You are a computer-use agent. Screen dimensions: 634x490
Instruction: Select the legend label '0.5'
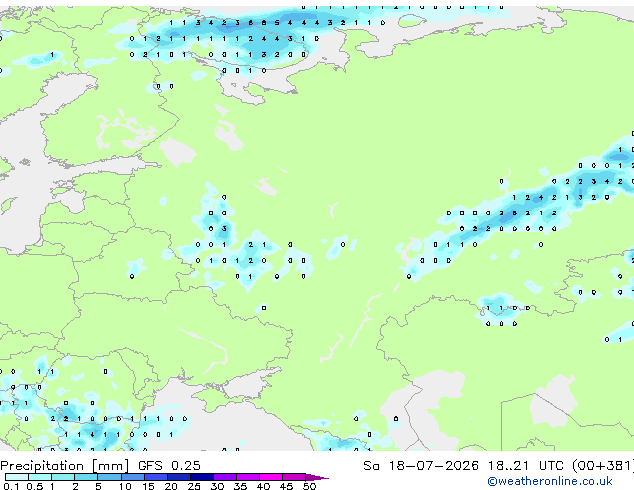pyautogui.click(x=35, y=486)
